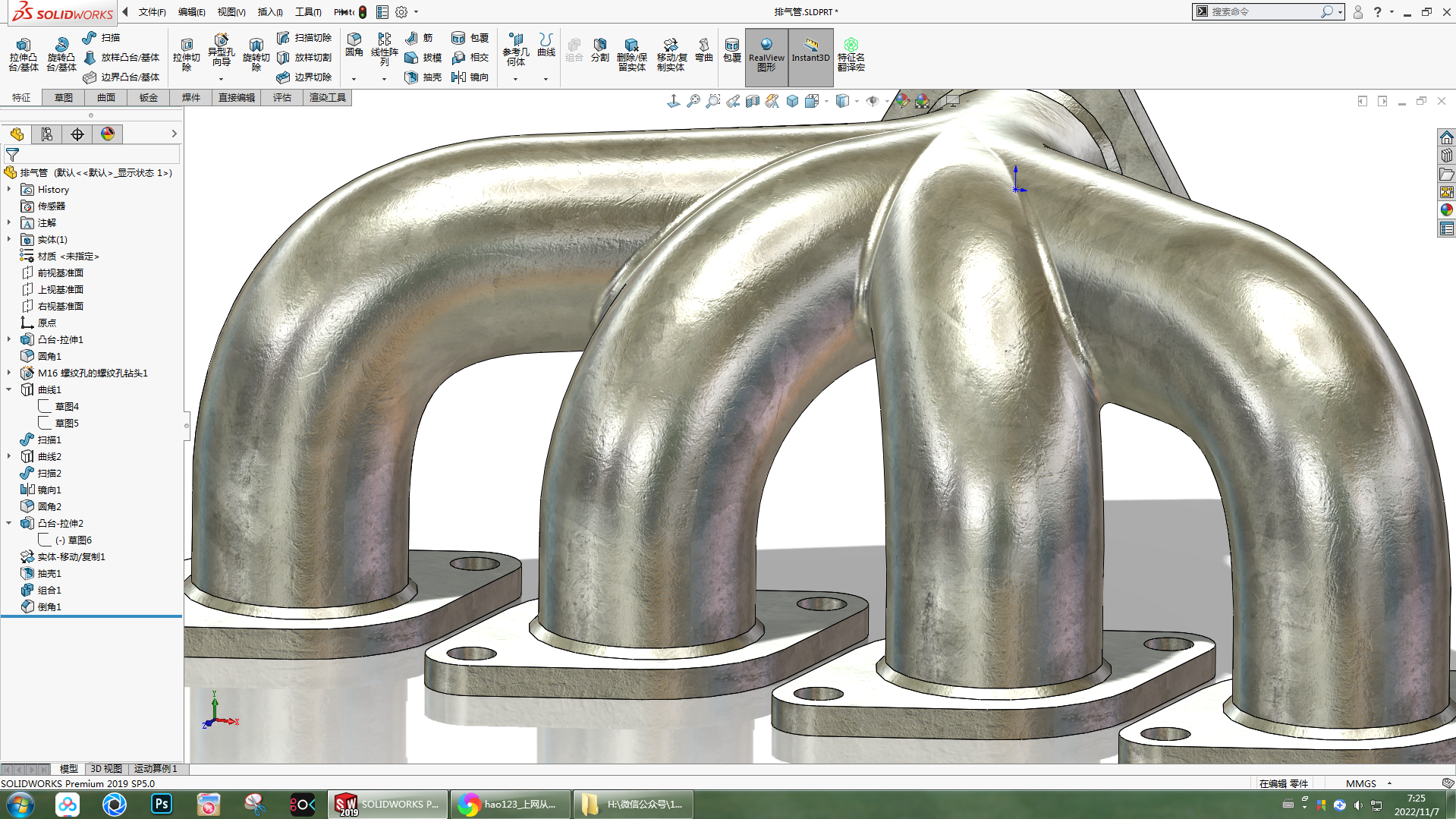Open the 文件(F) file menu

[152, 12]
